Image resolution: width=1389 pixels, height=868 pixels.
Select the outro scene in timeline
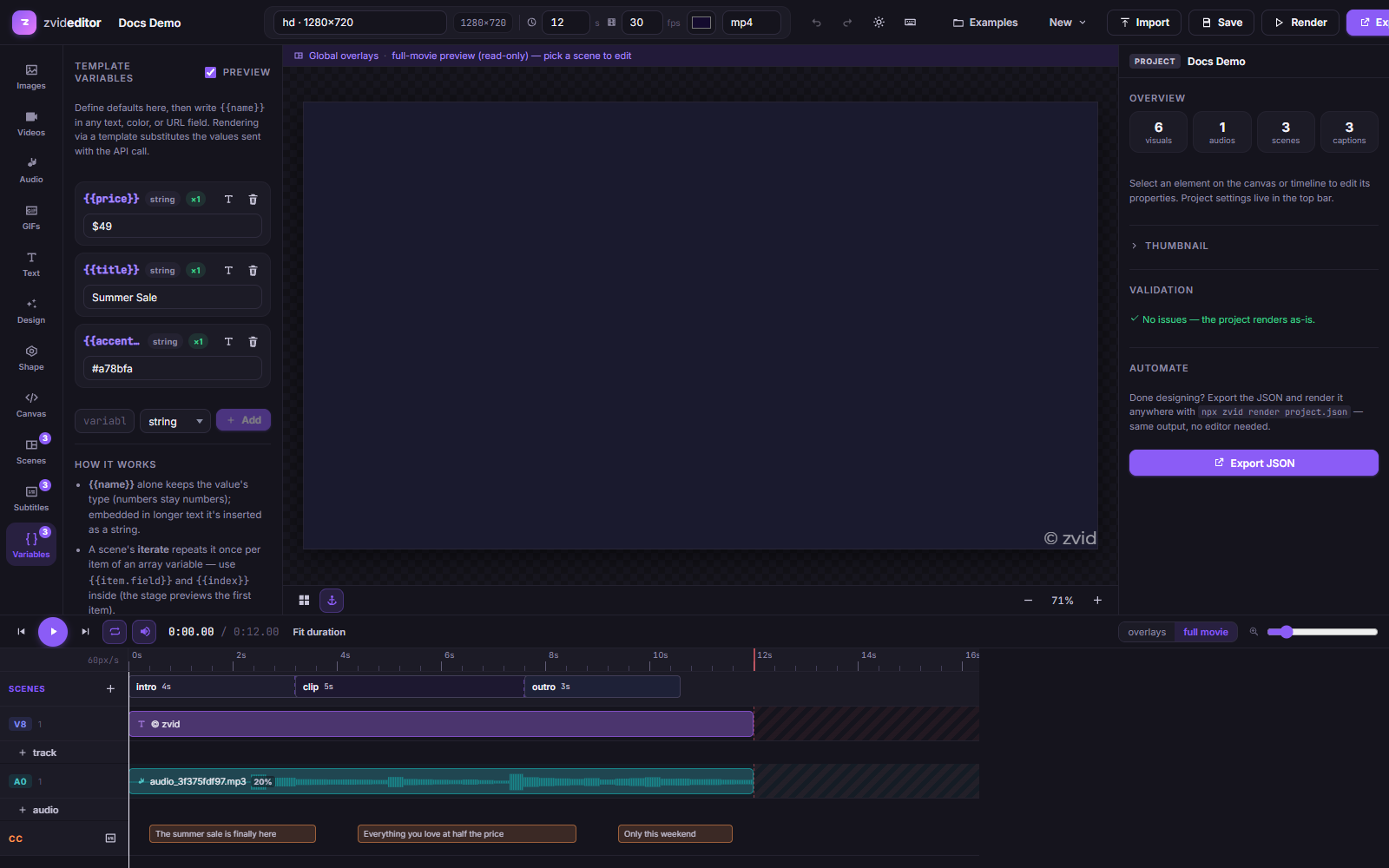pos(602,687)
